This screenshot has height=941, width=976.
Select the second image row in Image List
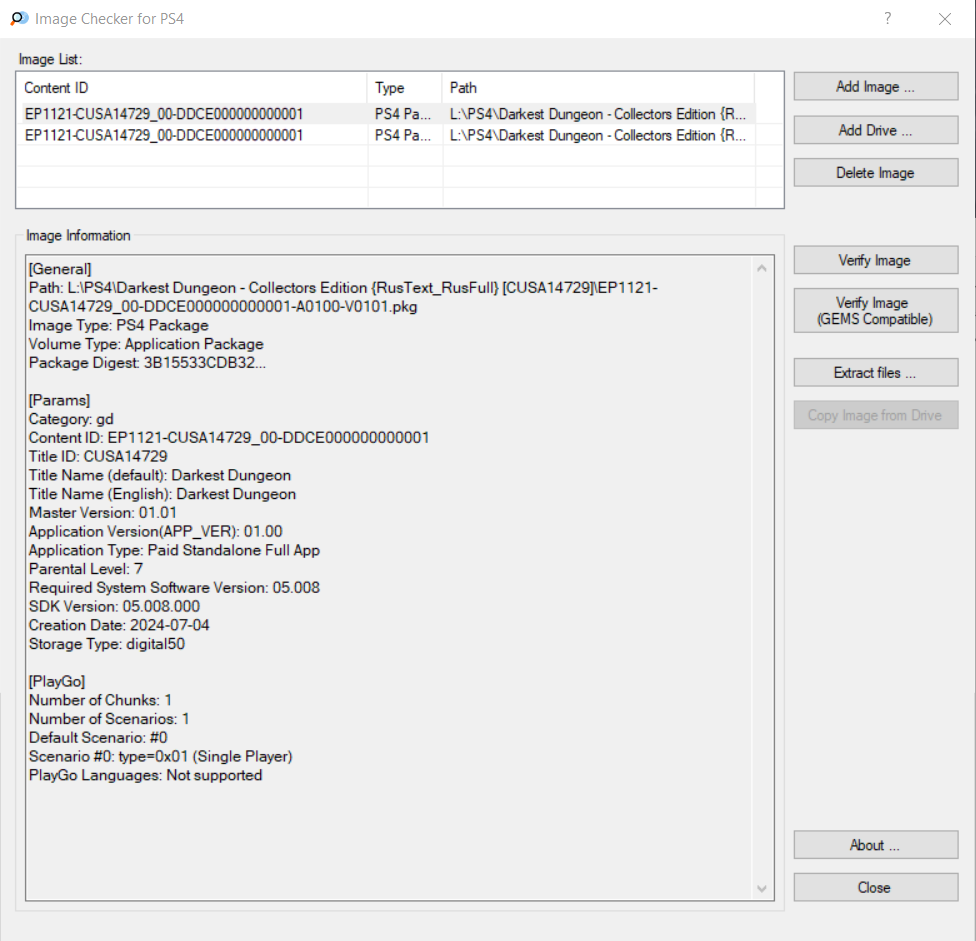387,135
